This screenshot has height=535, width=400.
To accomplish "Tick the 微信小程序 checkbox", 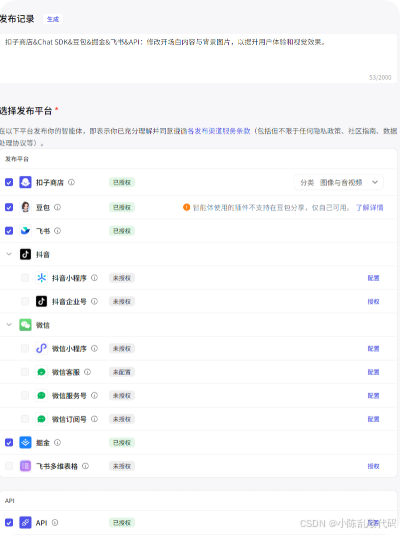I will pos(25,348).
